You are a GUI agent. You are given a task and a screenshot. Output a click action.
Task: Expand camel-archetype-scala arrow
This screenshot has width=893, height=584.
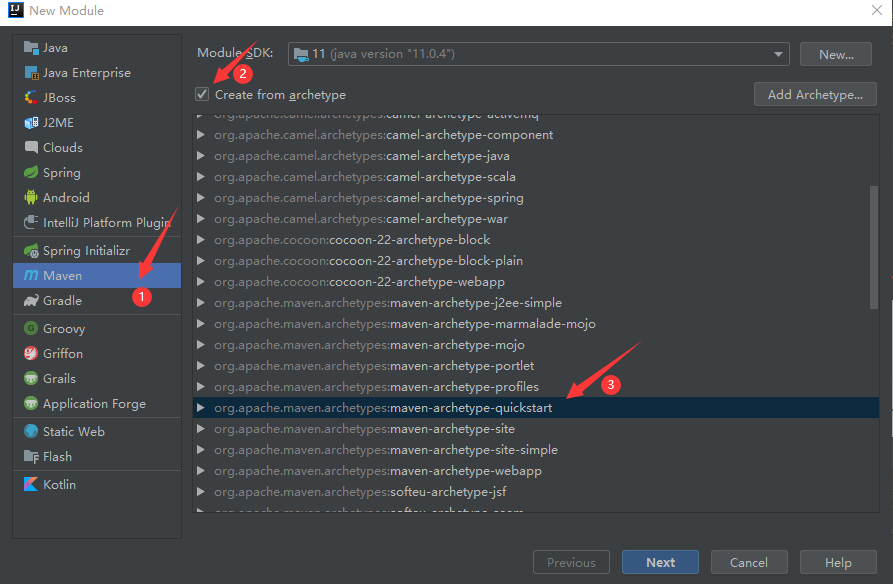(200, 177)
